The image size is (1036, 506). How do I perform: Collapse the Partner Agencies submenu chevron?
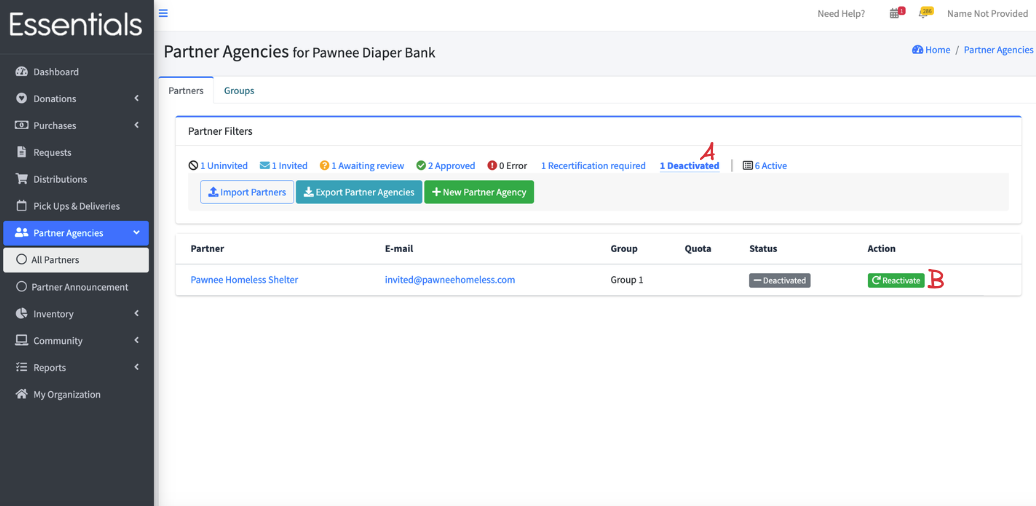[x=137, y=233]
